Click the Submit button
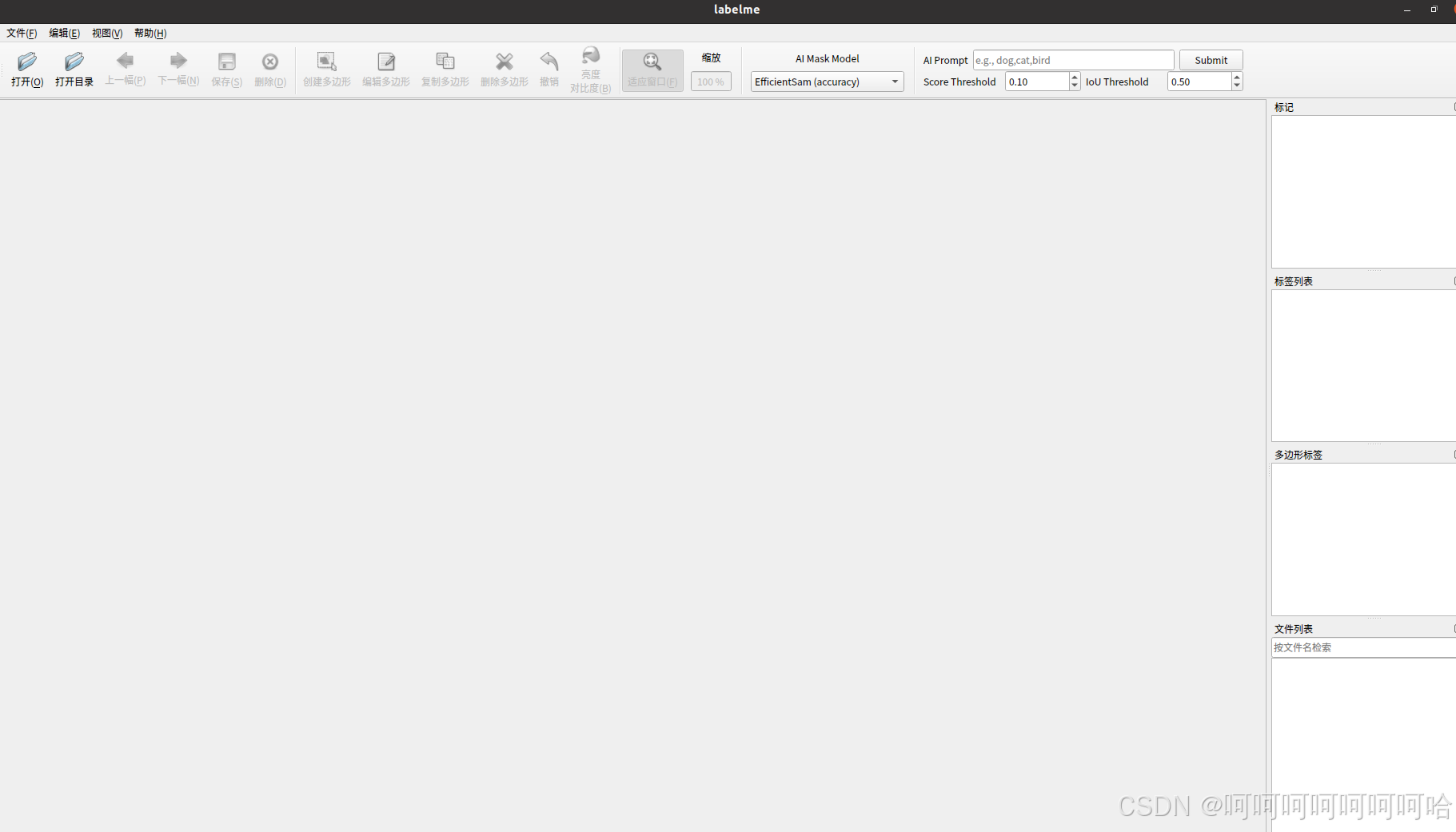1456x832 pixels. pyautogui.click(x=1211, y=60)
